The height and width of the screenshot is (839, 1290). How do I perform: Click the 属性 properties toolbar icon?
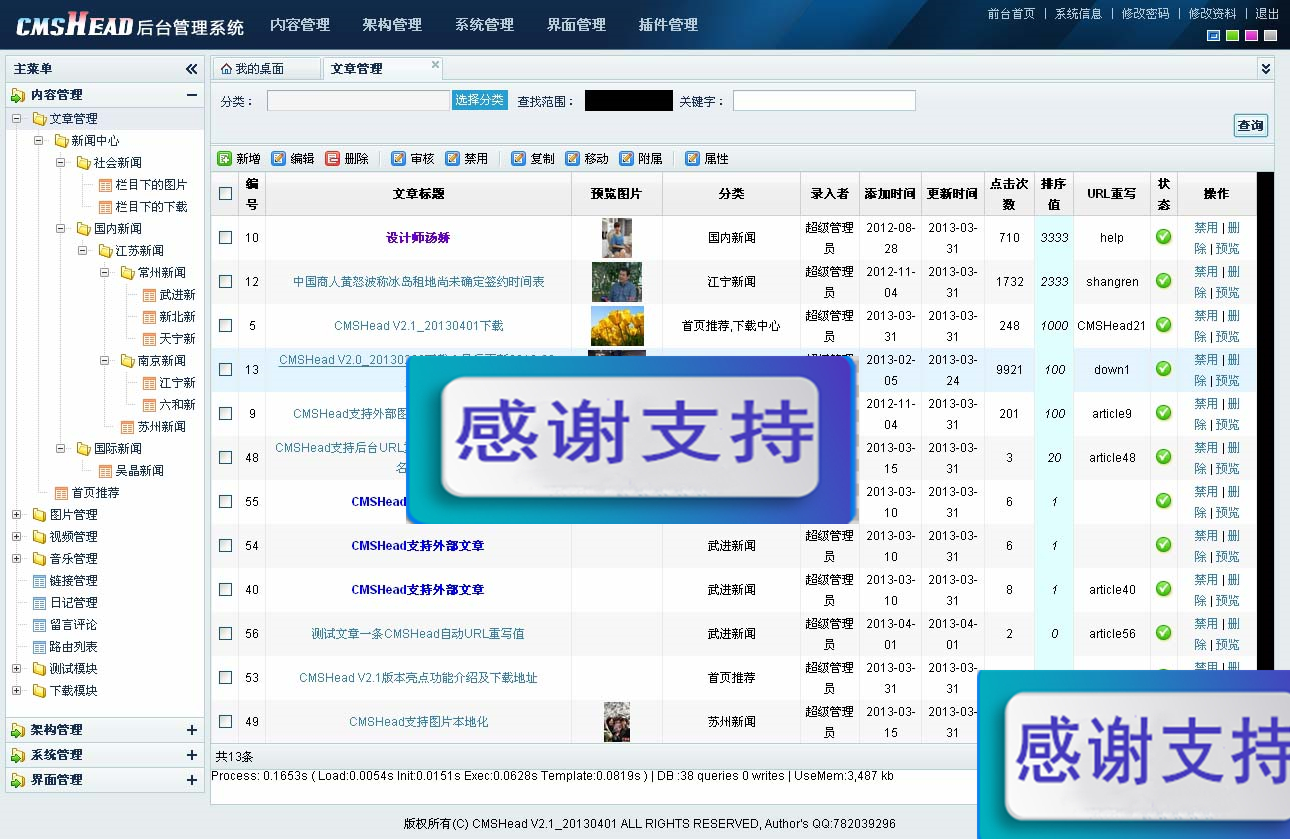tap(693, 158)
